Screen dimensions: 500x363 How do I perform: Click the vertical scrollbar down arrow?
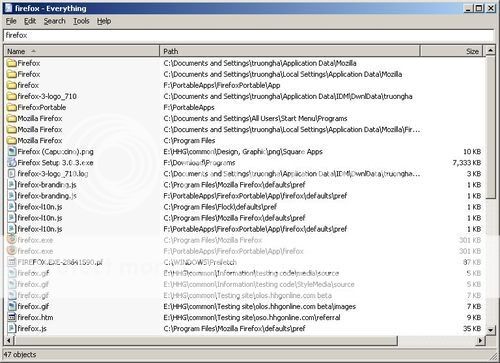490,330
